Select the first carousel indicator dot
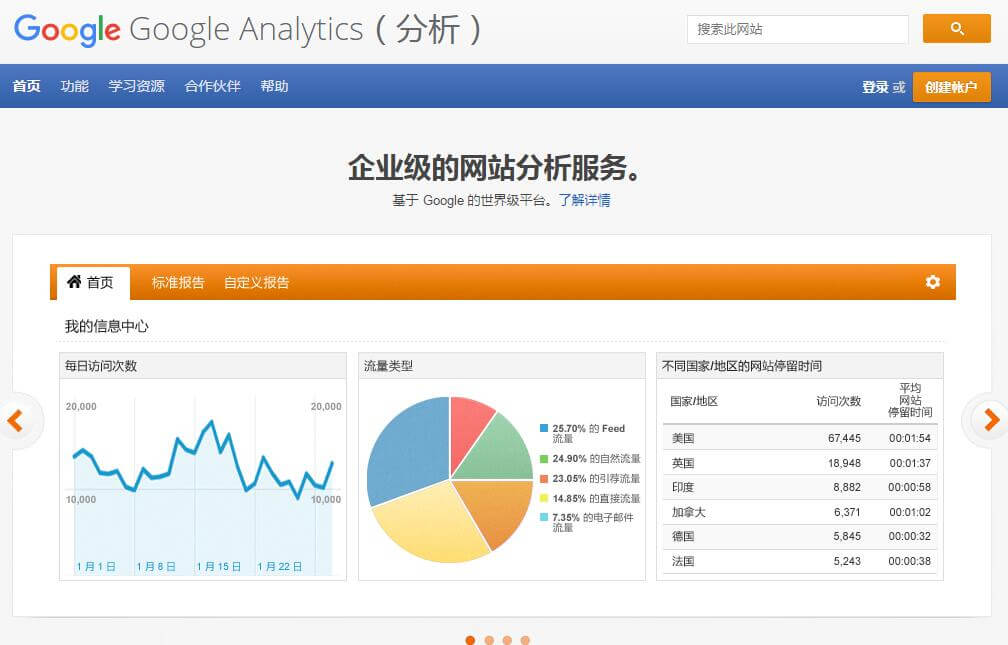 point(470,640)
